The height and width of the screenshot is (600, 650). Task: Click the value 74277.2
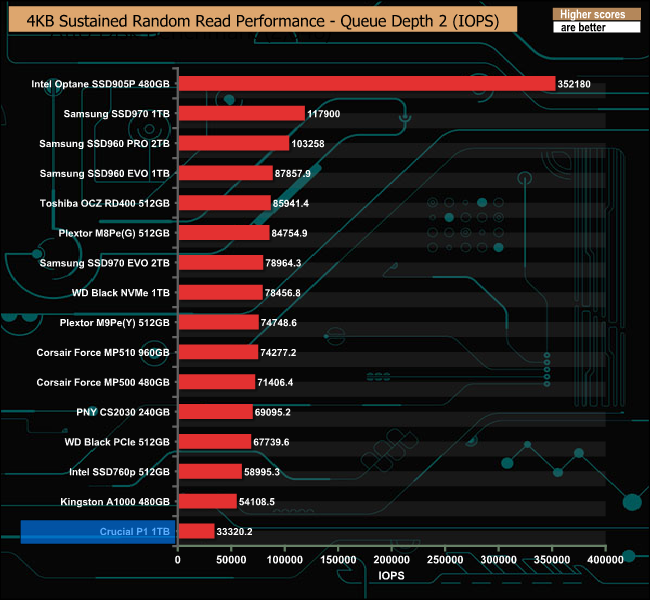pyautogui.click(x=278, y=352)
